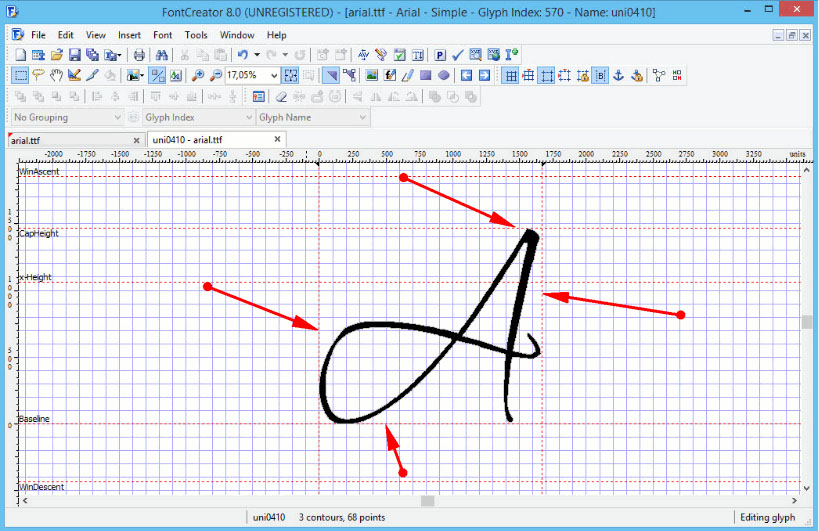
Task: Close the uni0410 - arial.ttf tab
Action: pyautogui.click(x=277, y=139)
